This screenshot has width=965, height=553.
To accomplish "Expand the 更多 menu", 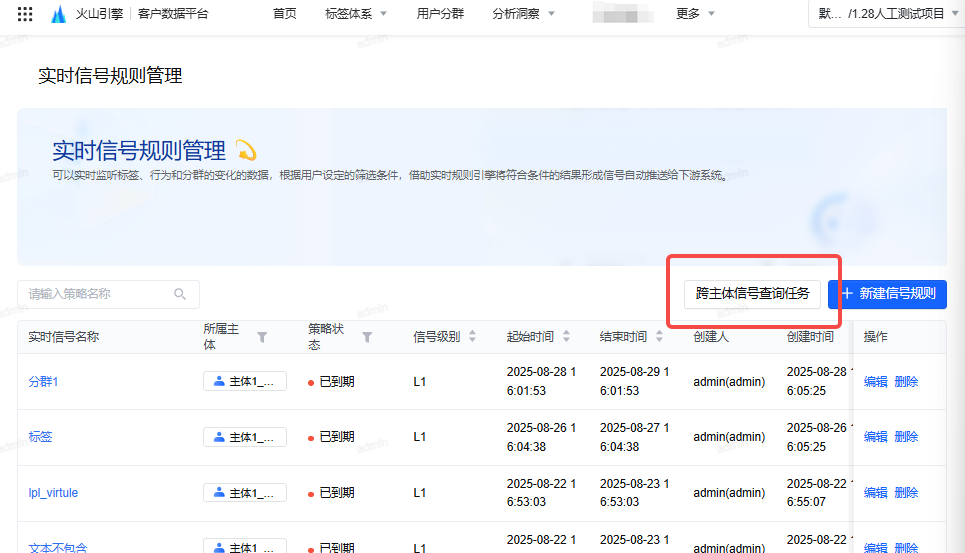I will (695, 14).
